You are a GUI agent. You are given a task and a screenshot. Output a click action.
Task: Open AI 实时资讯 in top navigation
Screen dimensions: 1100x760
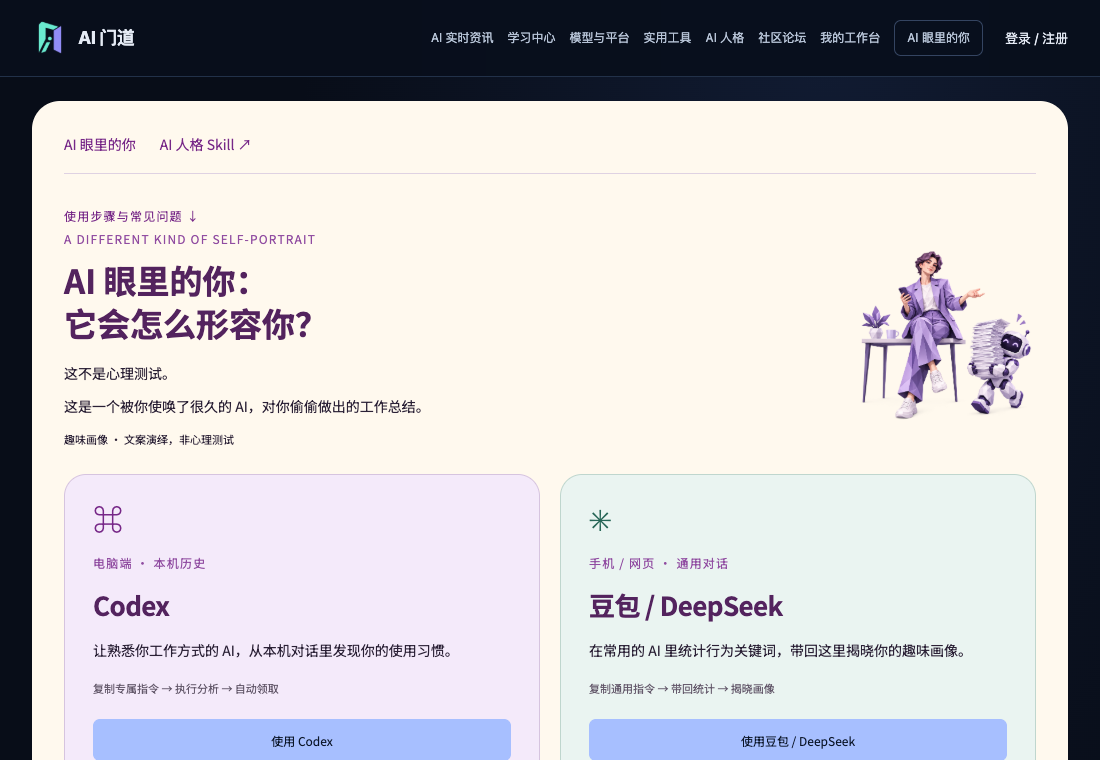462,38
